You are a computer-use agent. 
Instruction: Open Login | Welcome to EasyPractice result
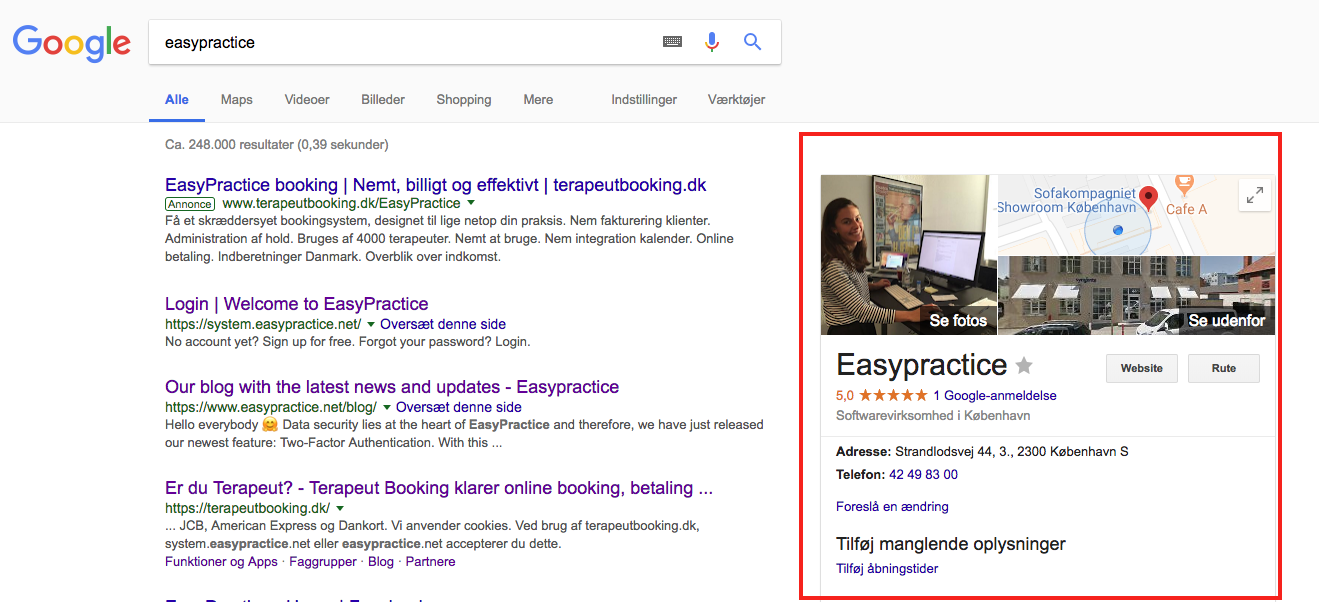pos(296,304)
